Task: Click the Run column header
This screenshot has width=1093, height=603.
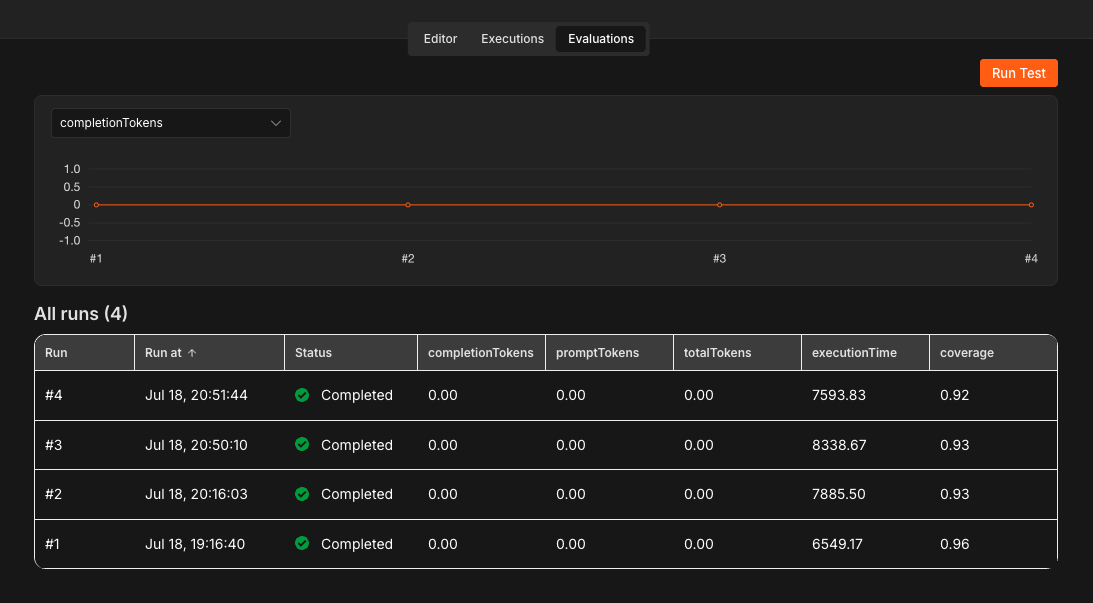Action: click(84, 353)
